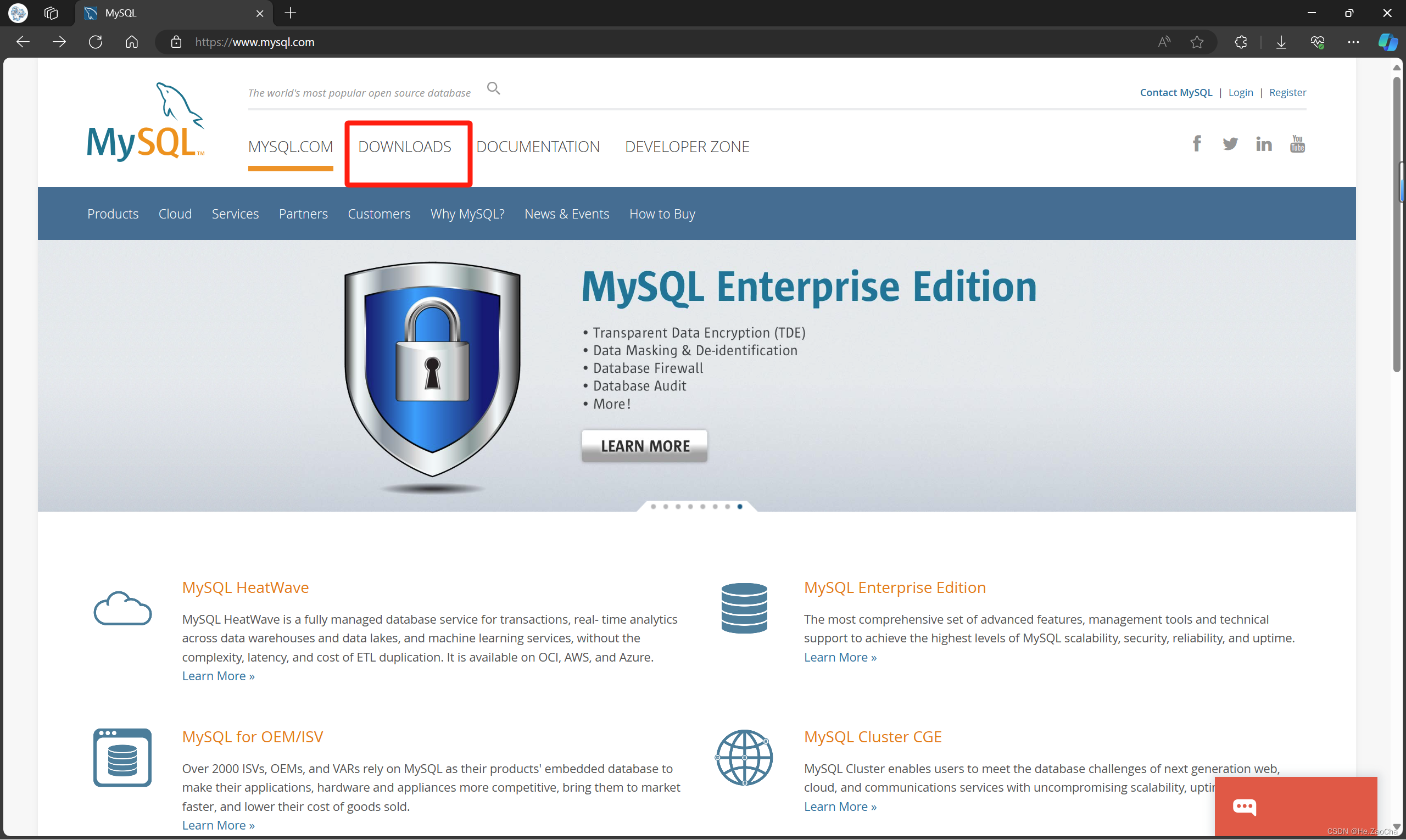The image size is (1406, 840).
Task: Click the Login link
Action: tap(1240, 92)
